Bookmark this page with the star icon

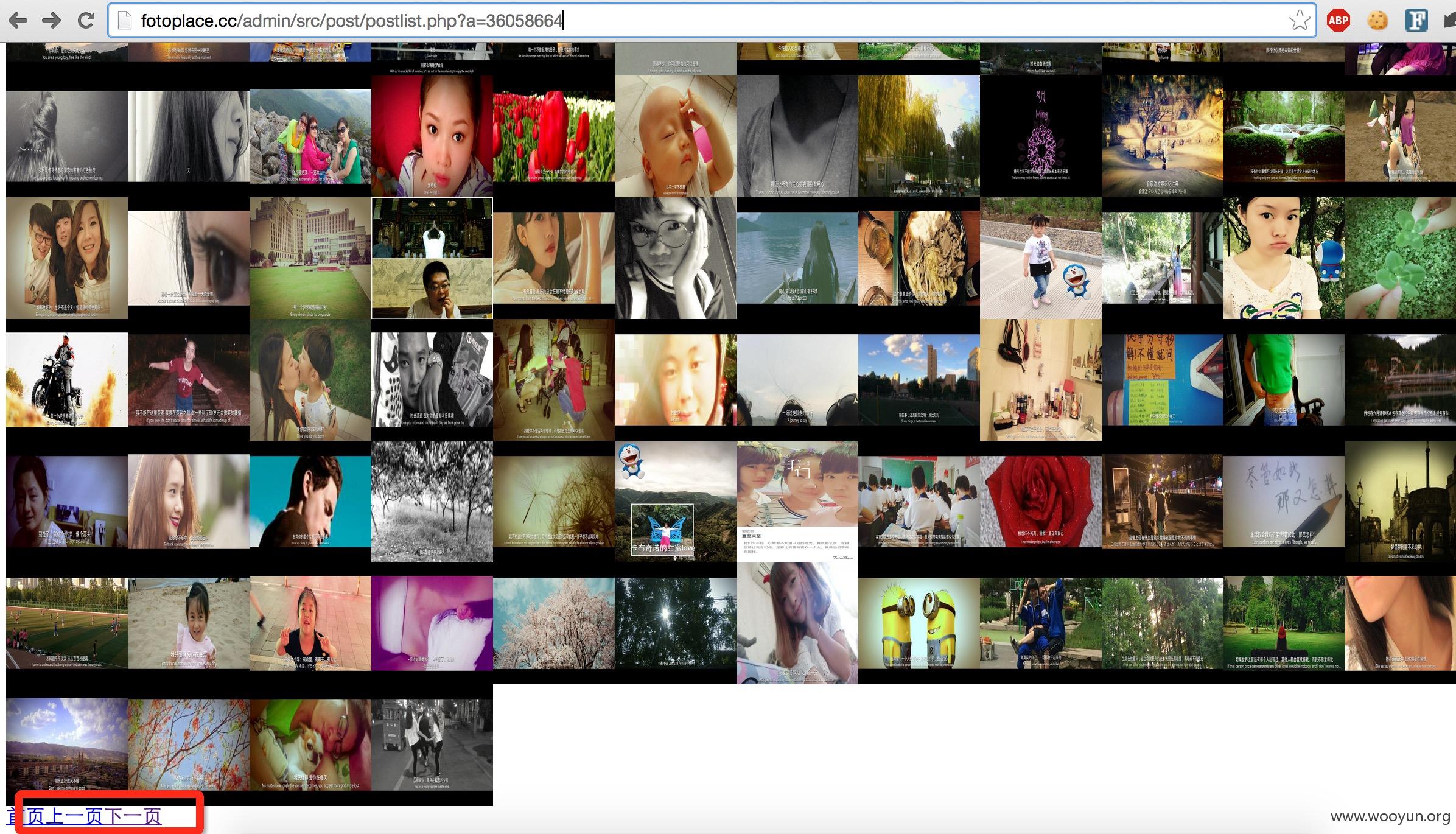point(1299,21)
